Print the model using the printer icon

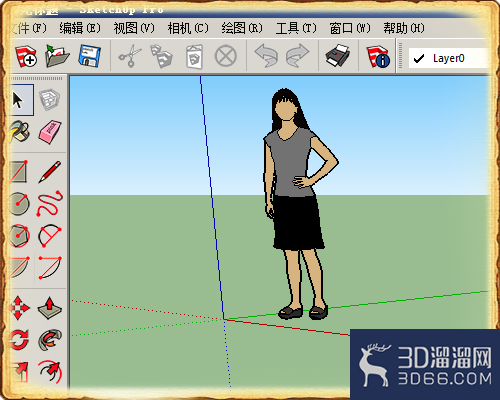click(337, 56)
